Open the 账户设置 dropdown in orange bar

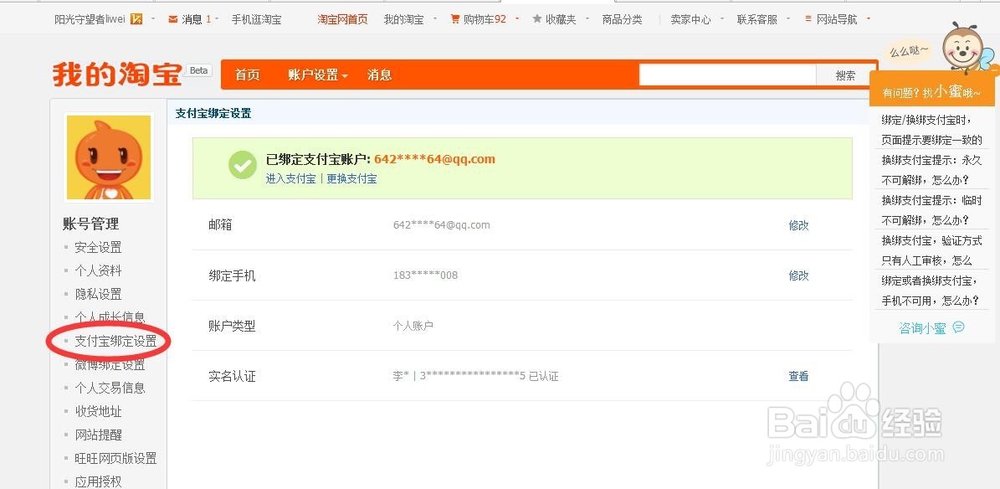tap(318, 75)
